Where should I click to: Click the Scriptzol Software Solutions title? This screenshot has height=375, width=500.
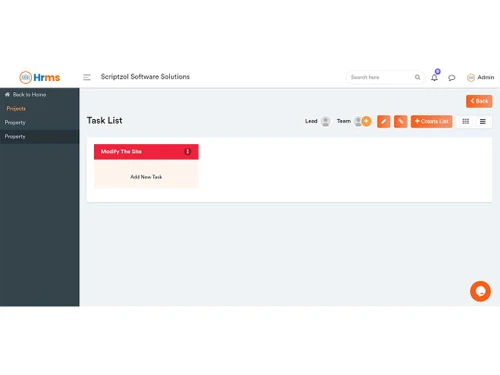click(145, 77)
